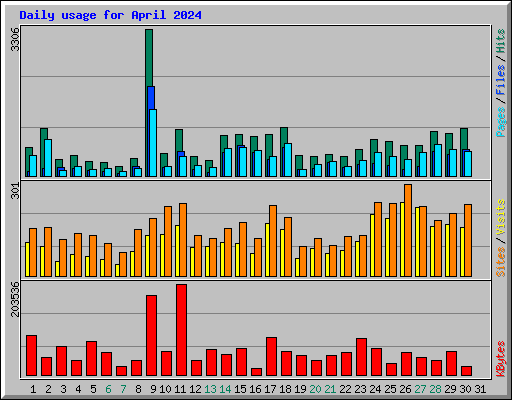Click the red KBytes bar for day 1
The height and width of the screenshot is (400, 512).
coord(31,356)
